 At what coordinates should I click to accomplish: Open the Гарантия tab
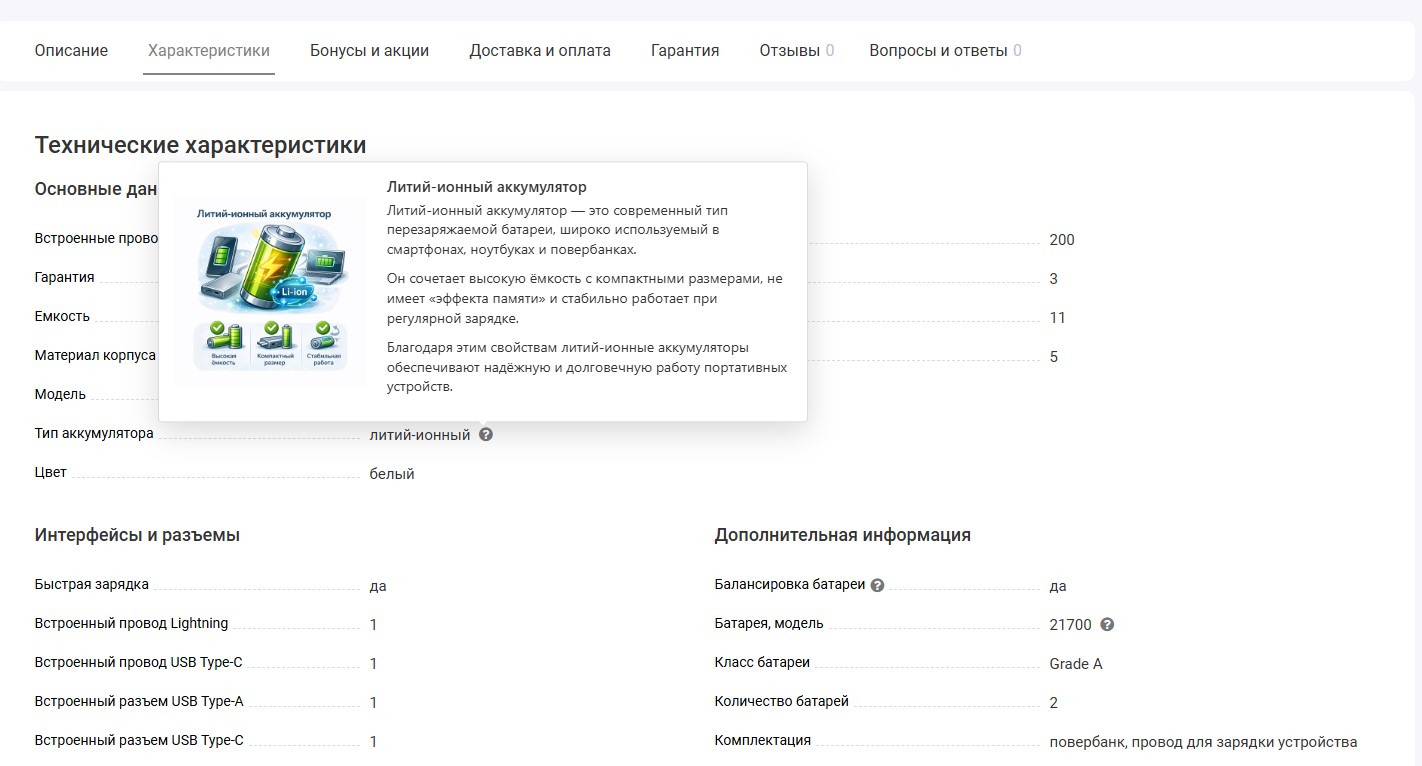coord(684,51)
